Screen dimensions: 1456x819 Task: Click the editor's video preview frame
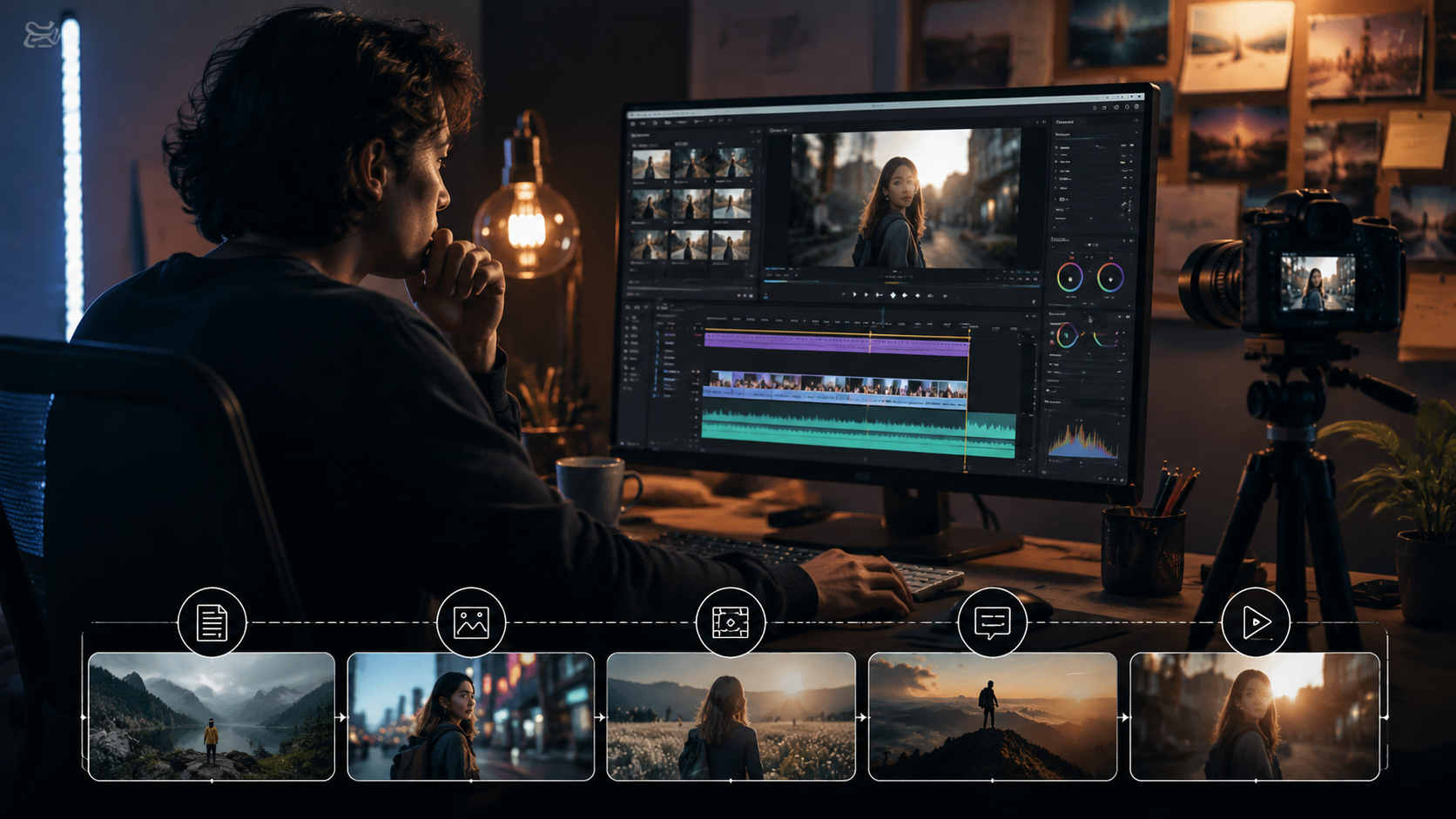coord(904,199)
